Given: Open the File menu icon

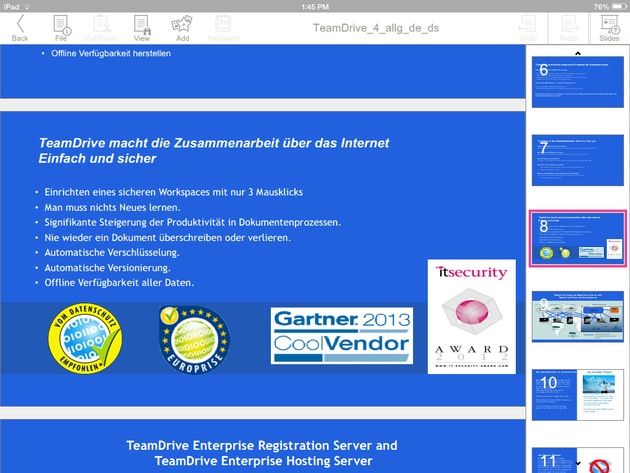Looking at the screenshot, I should pyautogui.click(x=61, y=24).
